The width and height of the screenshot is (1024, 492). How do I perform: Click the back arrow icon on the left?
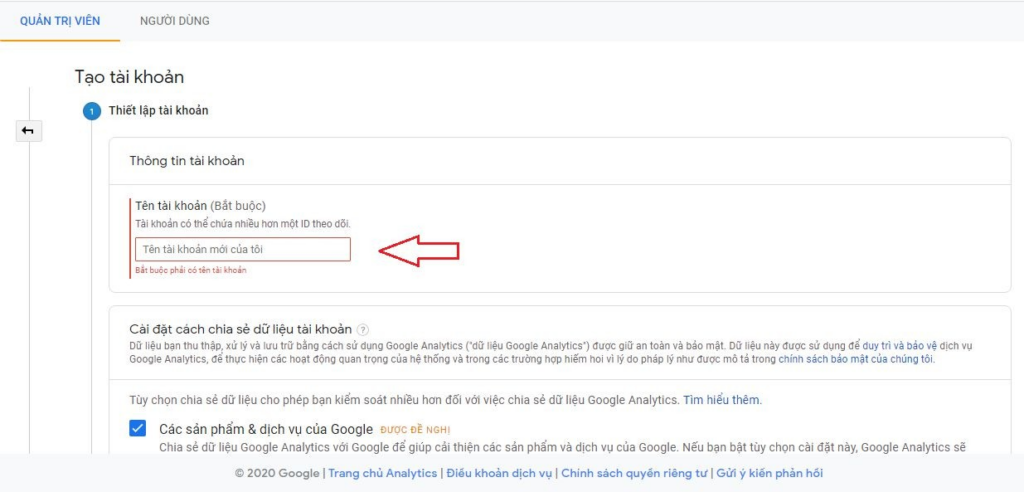(28, 130)
